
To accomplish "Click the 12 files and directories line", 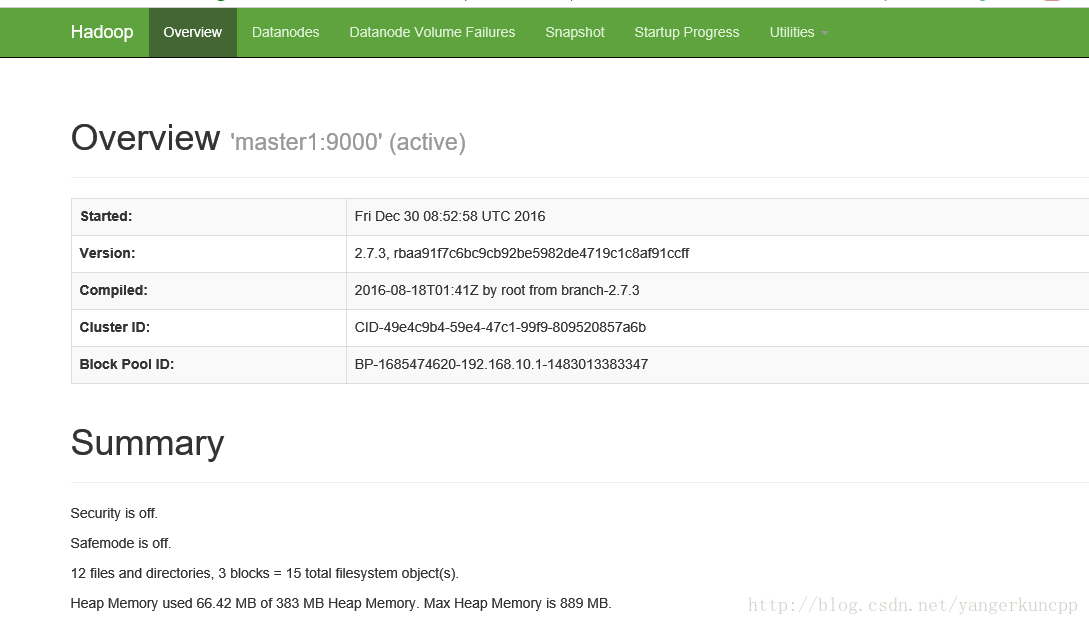I will click(265, 573).
